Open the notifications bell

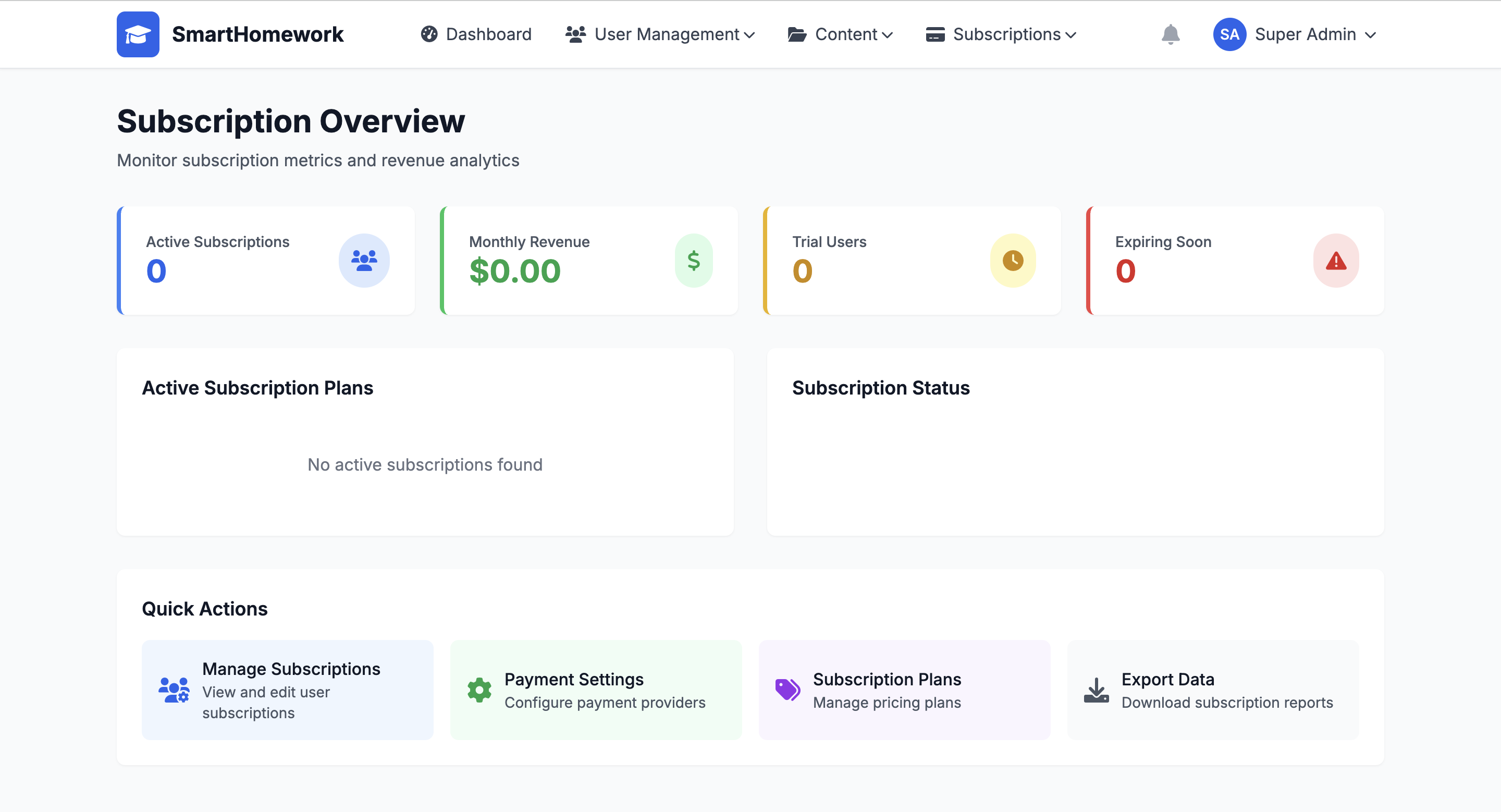[1170, 34]
